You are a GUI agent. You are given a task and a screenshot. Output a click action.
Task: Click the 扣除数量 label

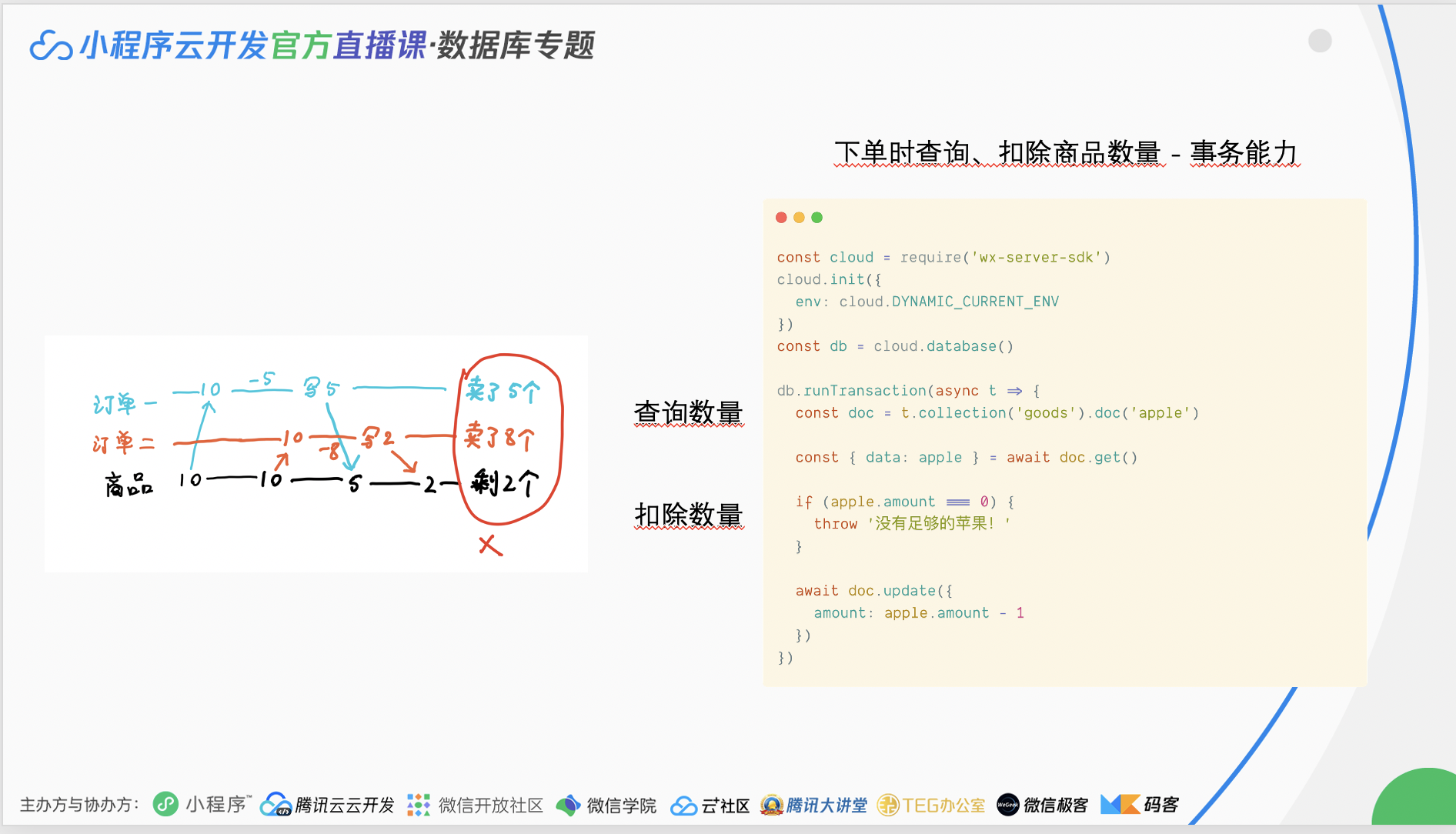pos(689,515)
